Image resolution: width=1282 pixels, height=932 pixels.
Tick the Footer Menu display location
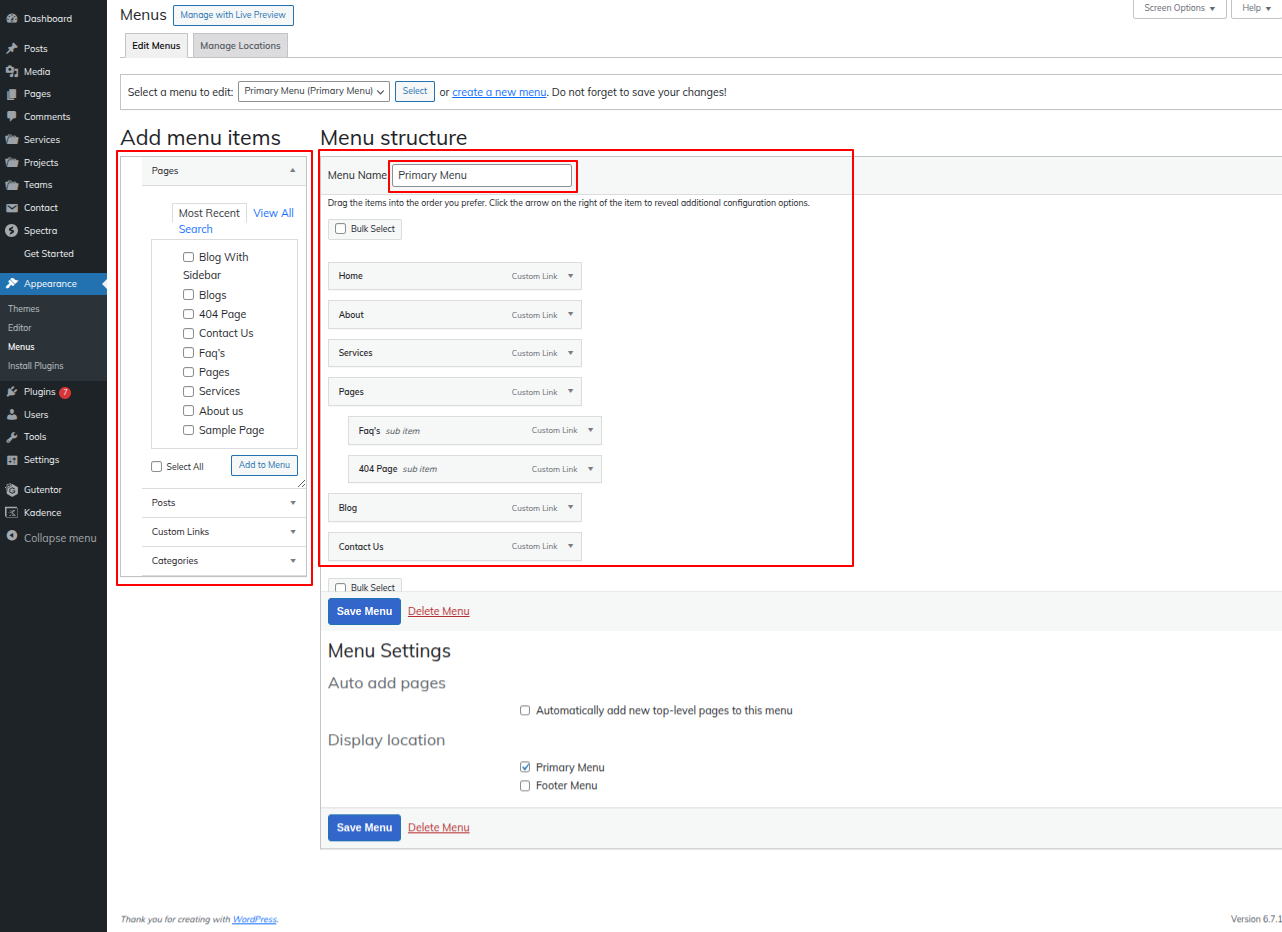(x=525, y=786)
